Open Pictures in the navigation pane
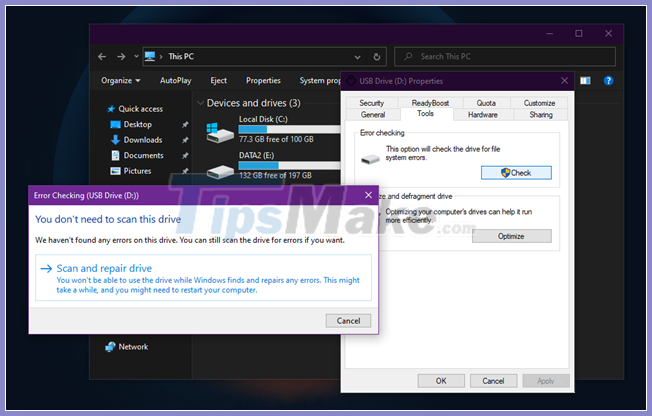Screen dimensions: 652x416 [x=130, y=171]
